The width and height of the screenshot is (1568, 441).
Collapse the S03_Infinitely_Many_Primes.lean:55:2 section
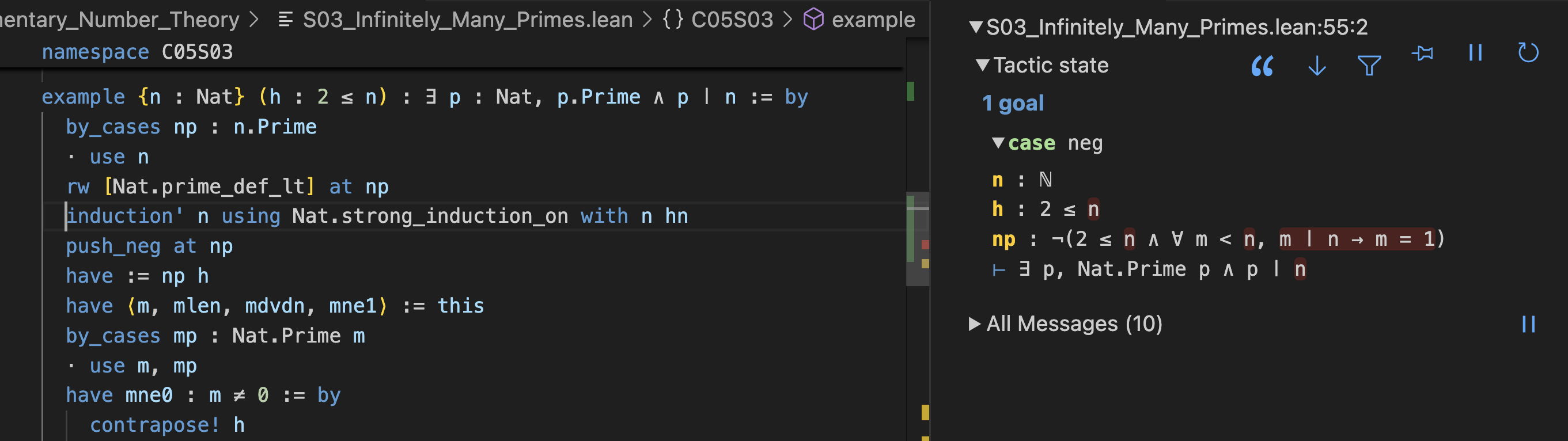(976, 26)
